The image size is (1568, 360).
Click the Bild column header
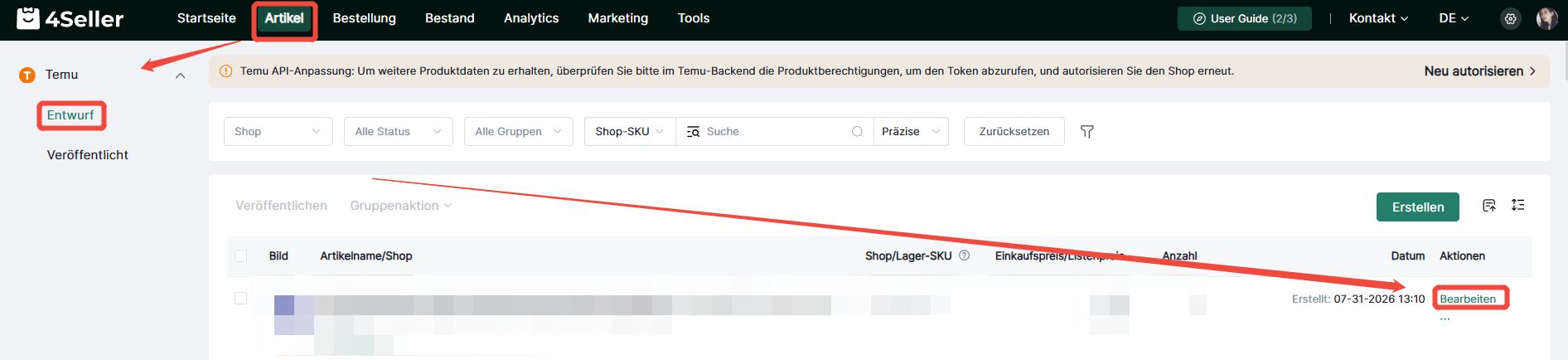[x=278, y=255]
